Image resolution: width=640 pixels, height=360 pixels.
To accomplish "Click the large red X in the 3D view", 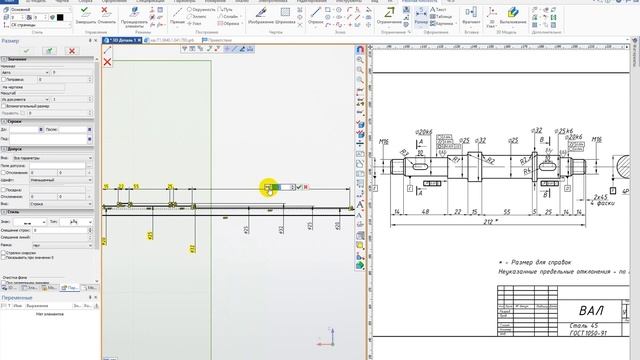I will click(x=107, y=62).
